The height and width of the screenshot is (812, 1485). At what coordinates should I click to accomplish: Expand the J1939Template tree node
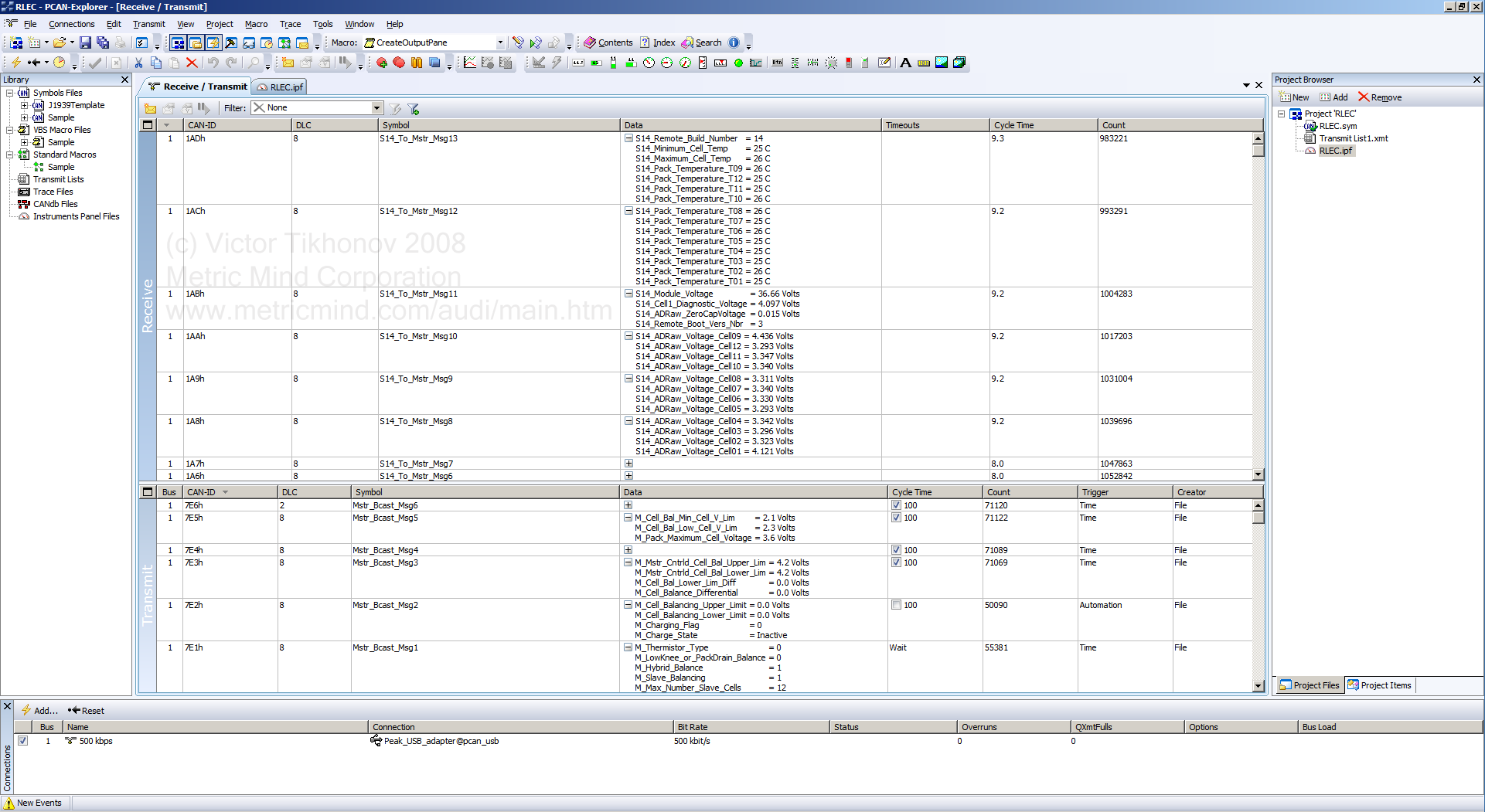pyautogui.click(x=24, y=105)
